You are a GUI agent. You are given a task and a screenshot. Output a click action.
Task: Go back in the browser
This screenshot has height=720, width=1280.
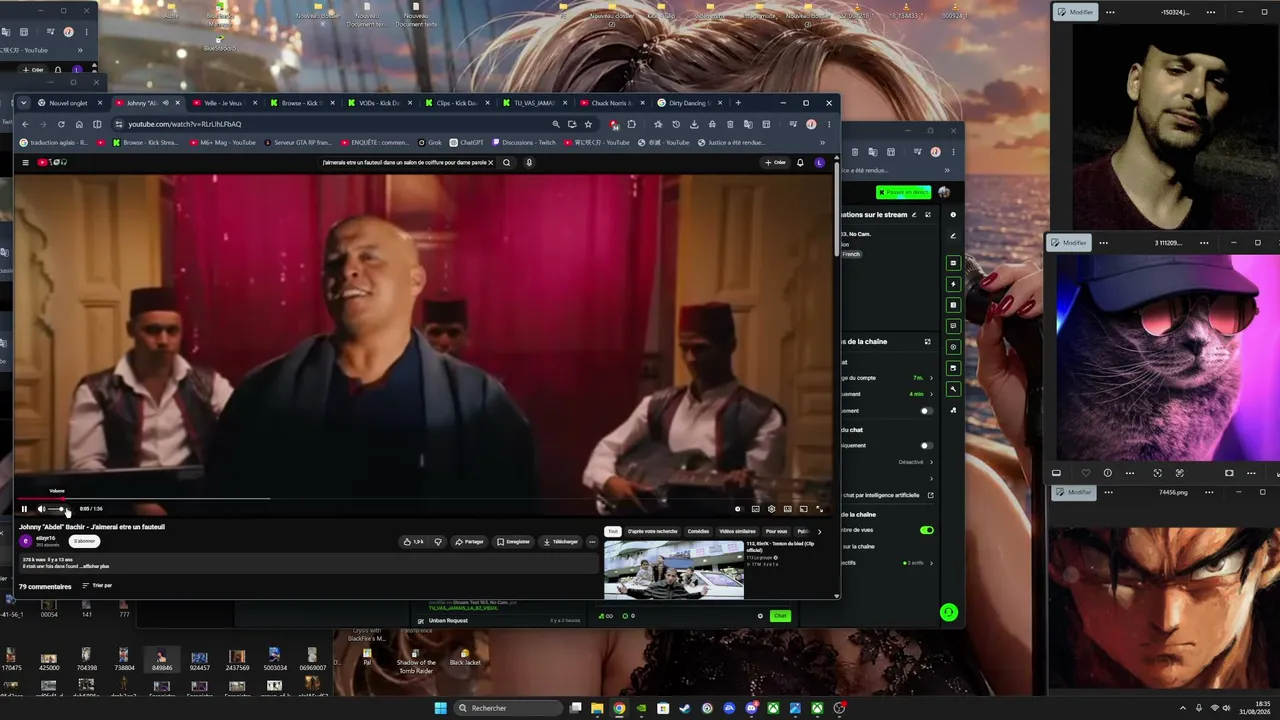(25, 124)
